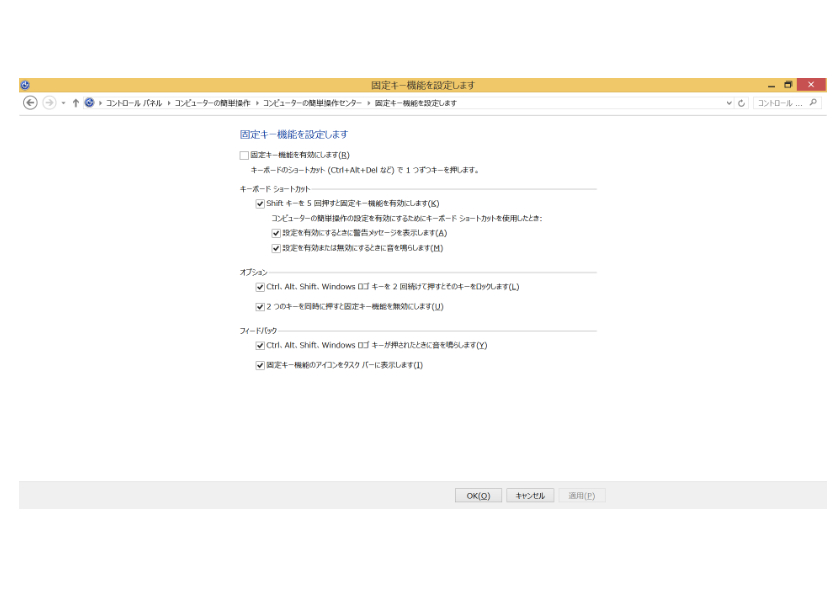Open the address bar history dropdown
The height and width of the screenshot is (595, 839).
(729, 103)
